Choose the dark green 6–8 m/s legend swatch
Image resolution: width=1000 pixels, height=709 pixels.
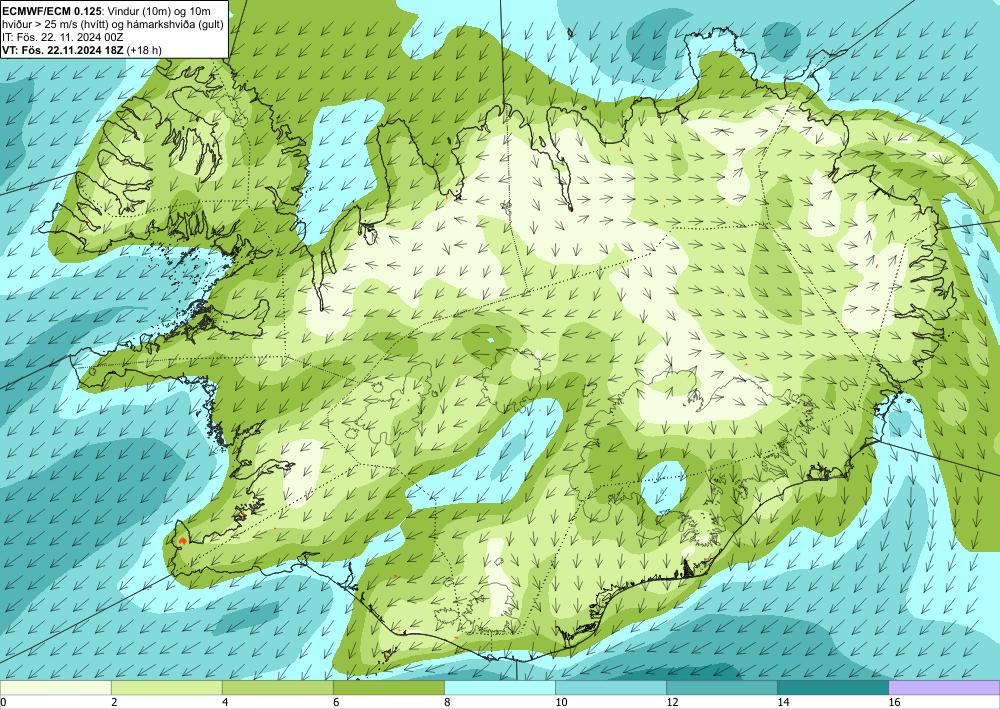click(x=388, y=688)
